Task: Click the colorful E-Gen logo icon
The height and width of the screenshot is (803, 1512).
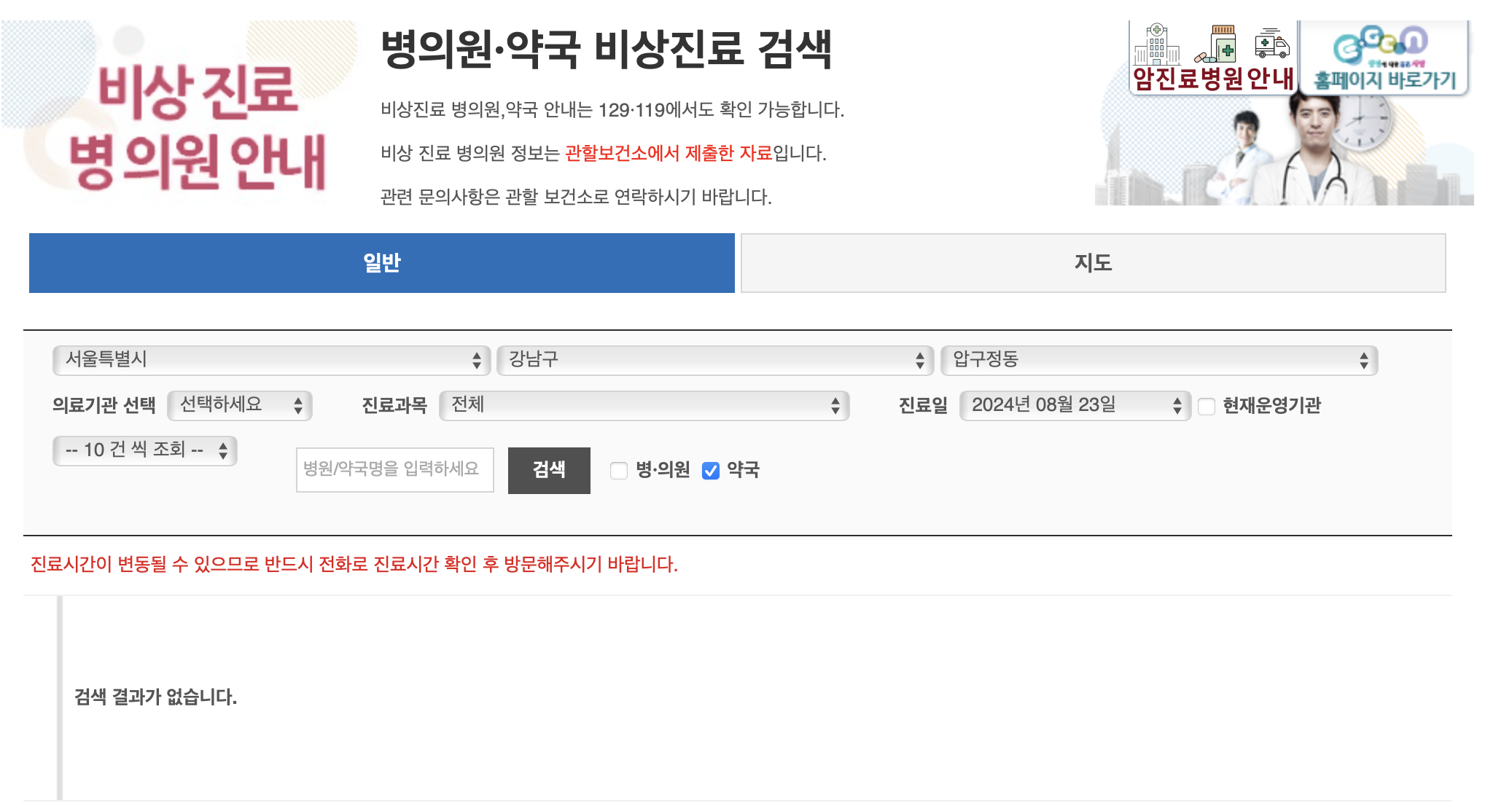Action: pyautogui.click(x=1380, y=44)
